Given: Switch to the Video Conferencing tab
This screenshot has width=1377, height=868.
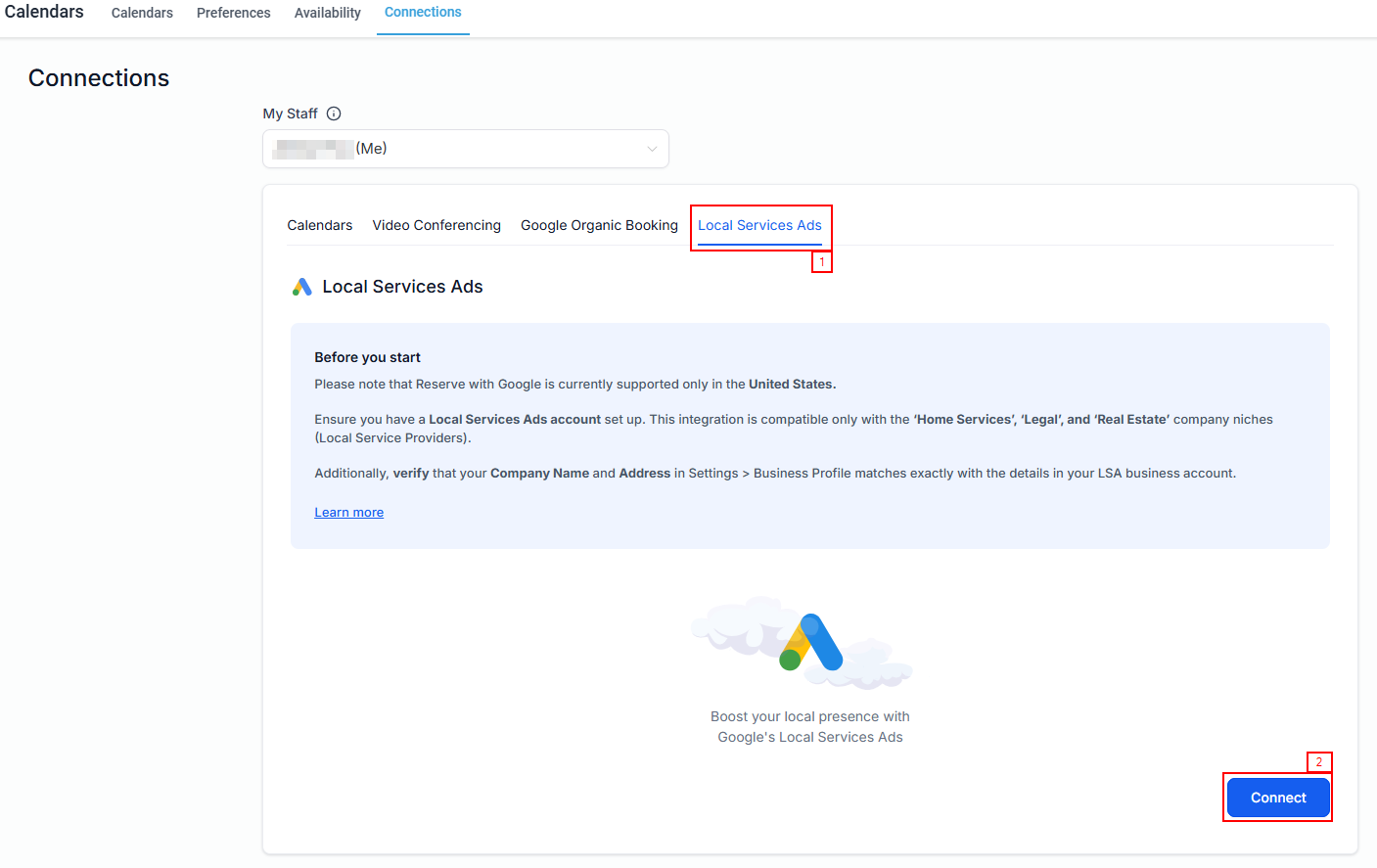Looking at the screenshot, I should coord(436,225).
